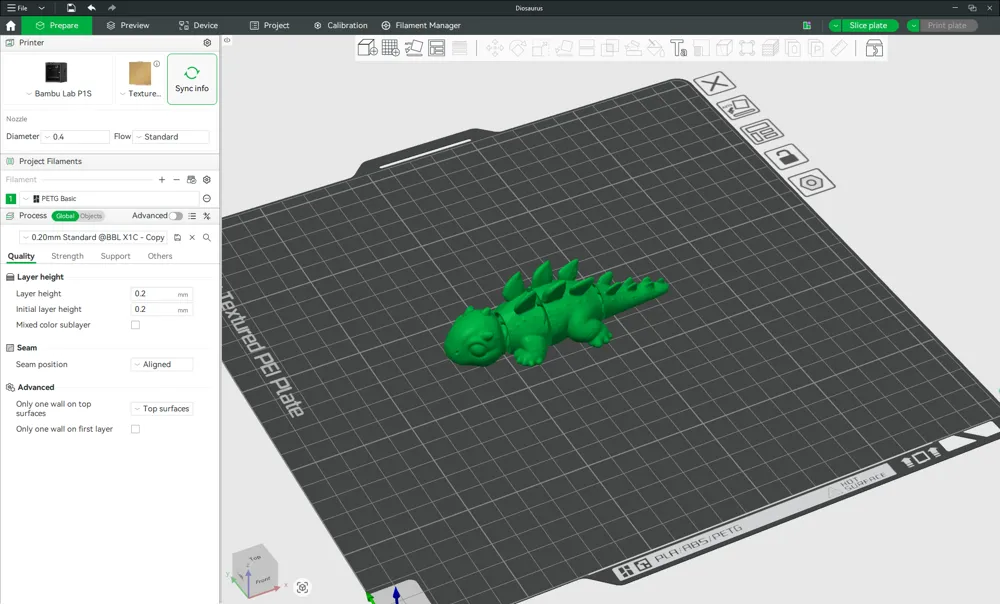This screenshot has width=1000, height=604.
Task: Click the Sync info button
Action: pos(192,79)
